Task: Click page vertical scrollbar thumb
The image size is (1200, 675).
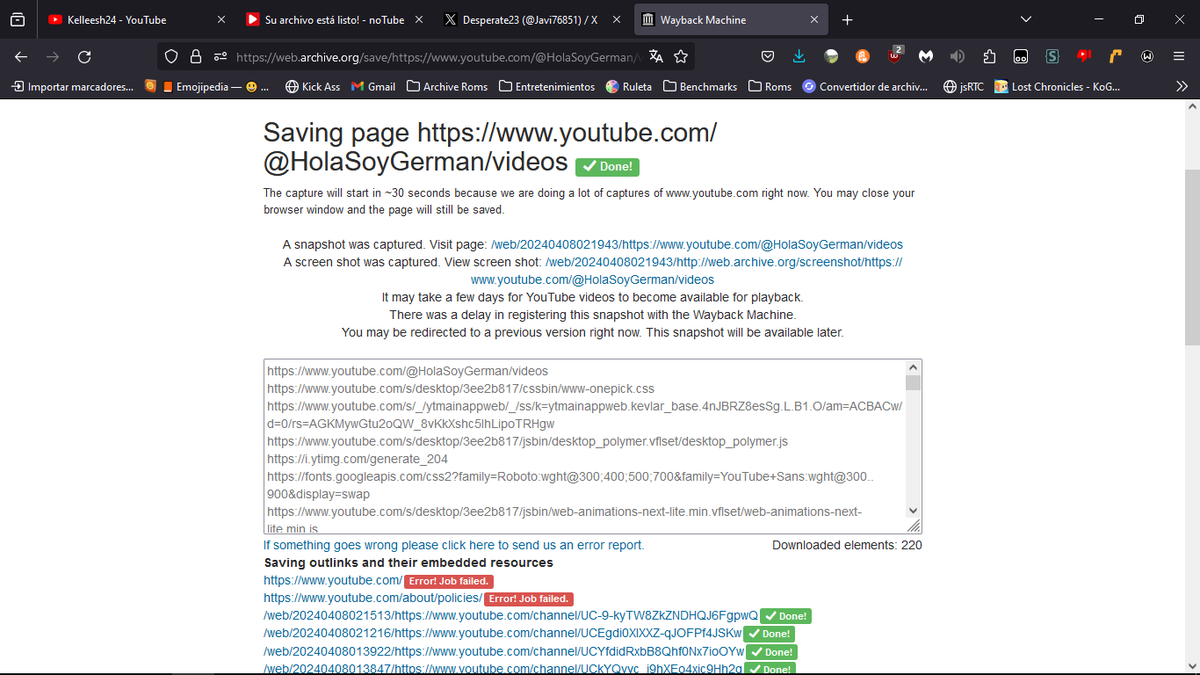Action: point(1192,257)
